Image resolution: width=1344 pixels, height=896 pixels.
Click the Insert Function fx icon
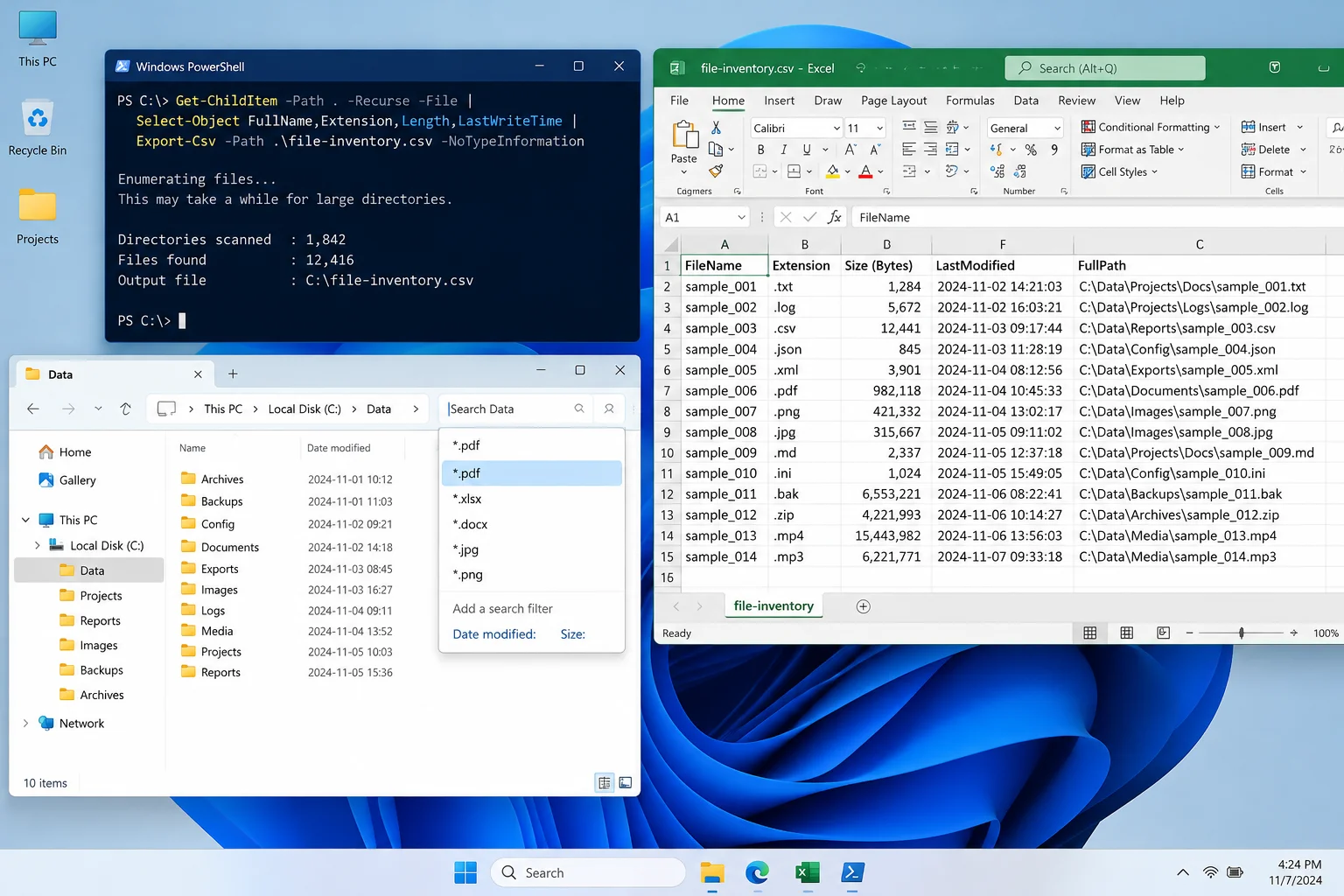[835, 217]
